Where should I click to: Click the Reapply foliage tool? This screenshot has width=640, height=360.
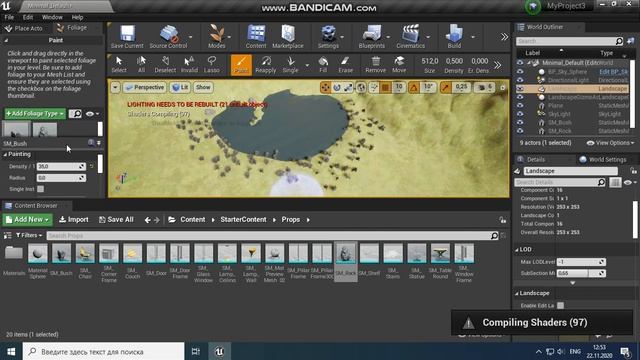coord(266,64)
